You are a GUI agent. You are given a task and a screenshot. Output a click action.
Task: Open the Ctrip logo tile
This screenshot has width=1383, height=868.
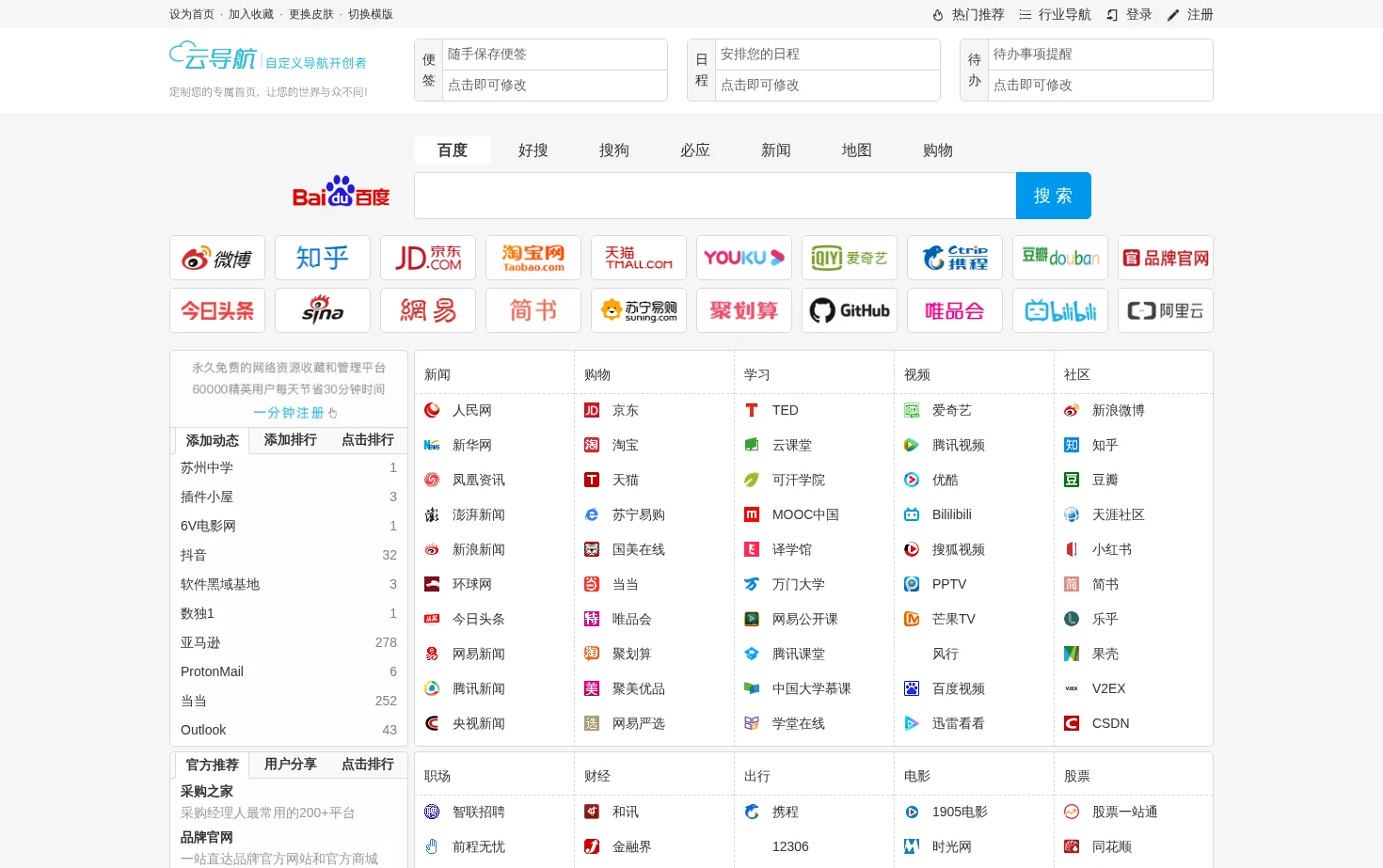(955, 258)
